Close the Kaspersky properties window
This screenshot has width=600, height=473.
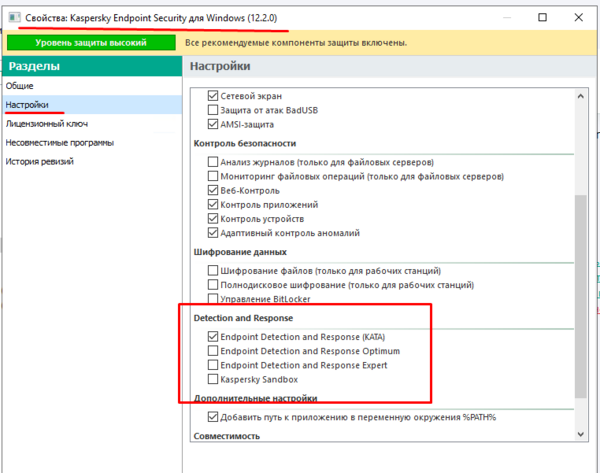[x=579, y=17]
